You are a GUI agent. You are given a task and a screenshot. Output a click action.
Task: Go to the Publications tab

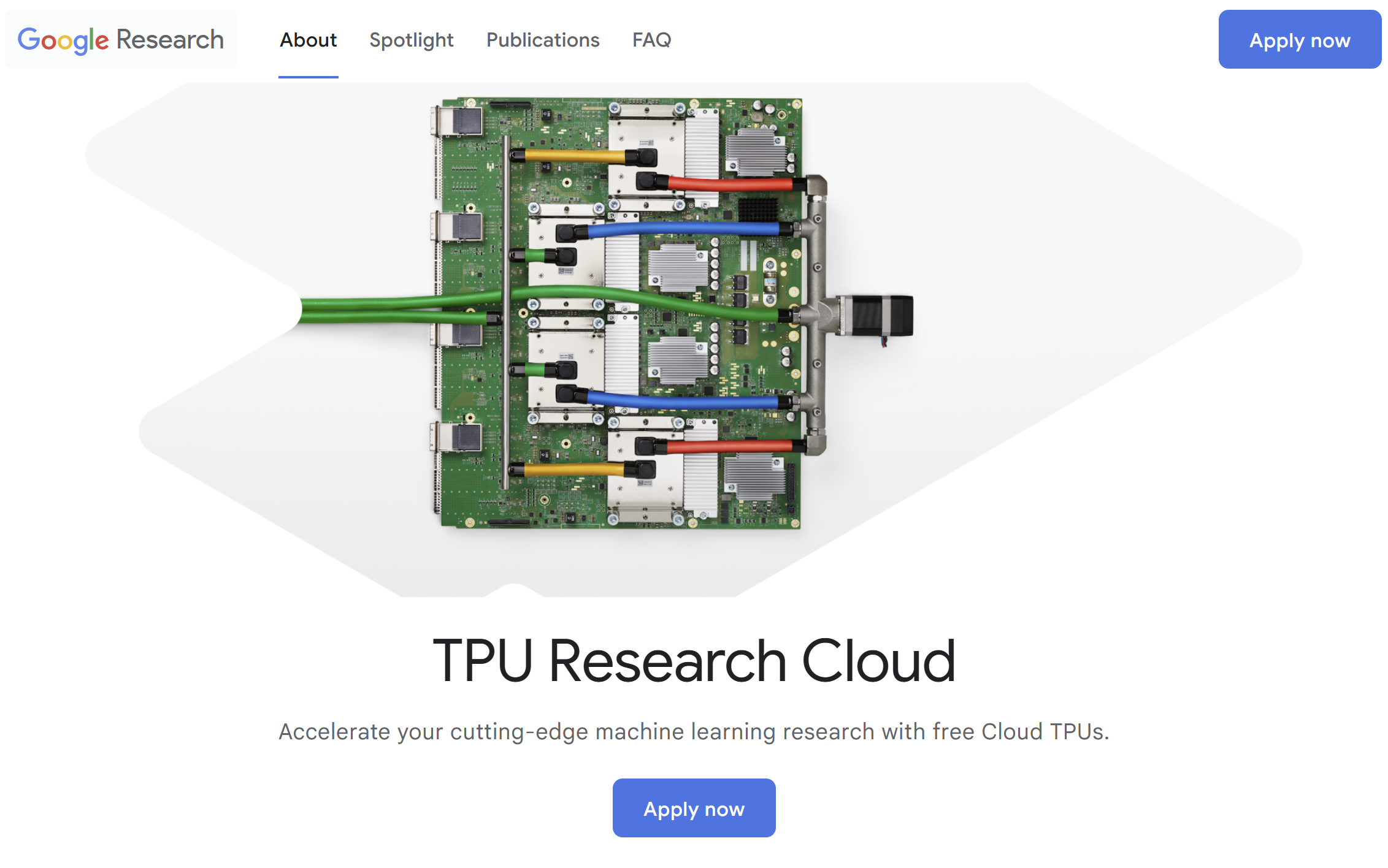(542, 40)
